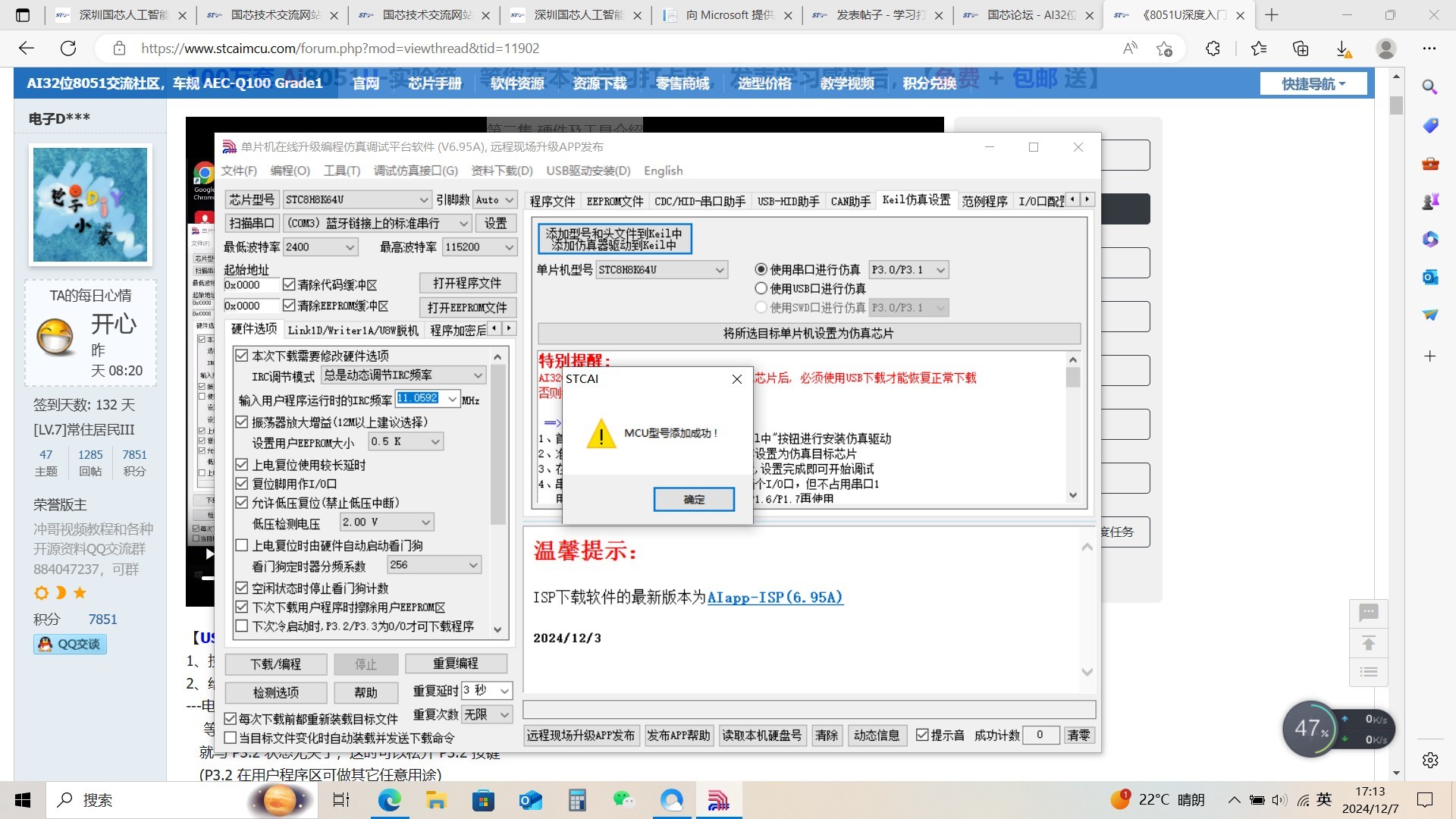Add page to favorites star icon
Screen dimensions: 1456x819
point(1165,49)
